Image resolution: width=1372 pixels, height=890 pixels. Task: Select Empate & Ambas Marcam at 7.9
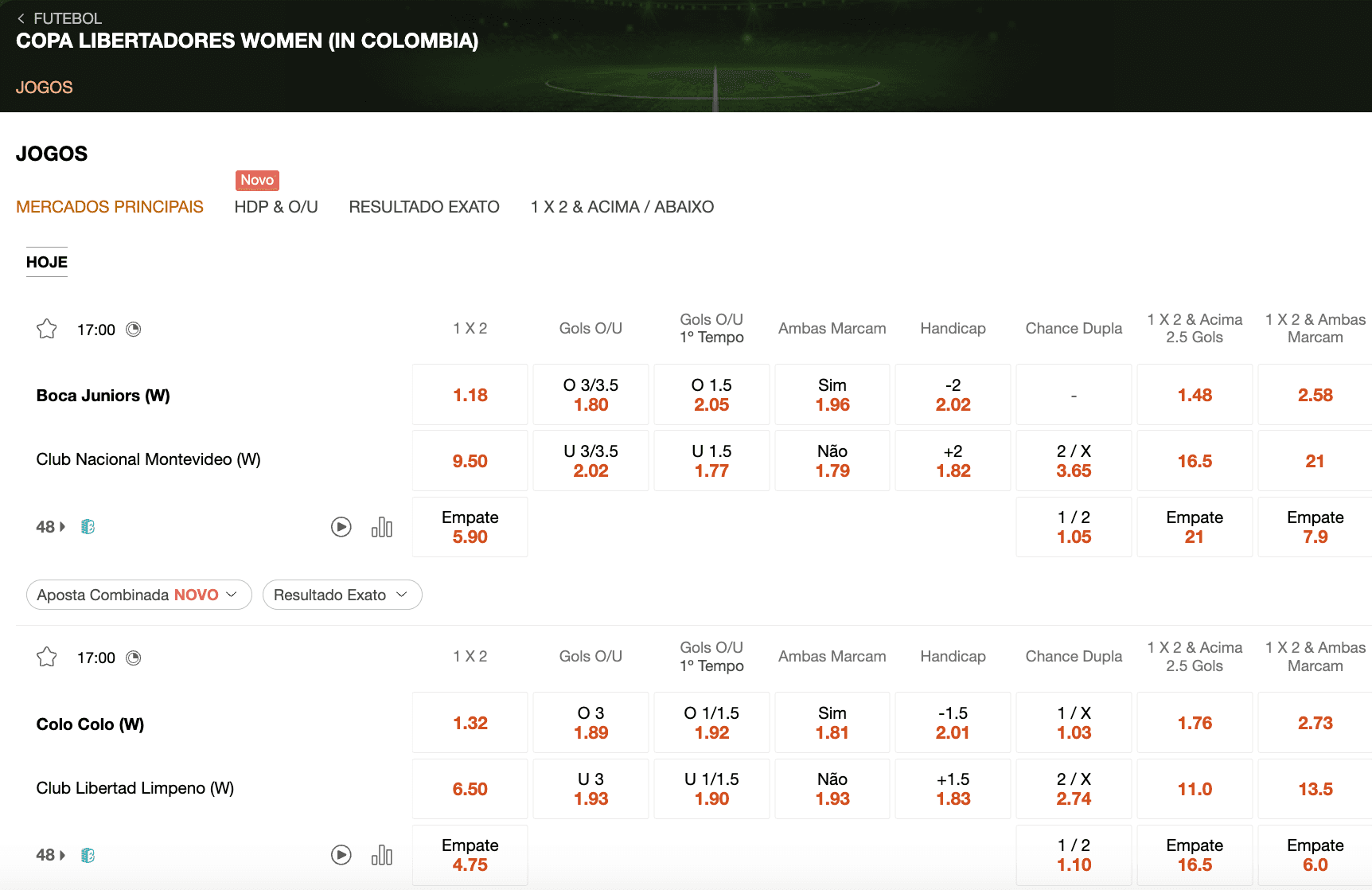point(1315,527)
